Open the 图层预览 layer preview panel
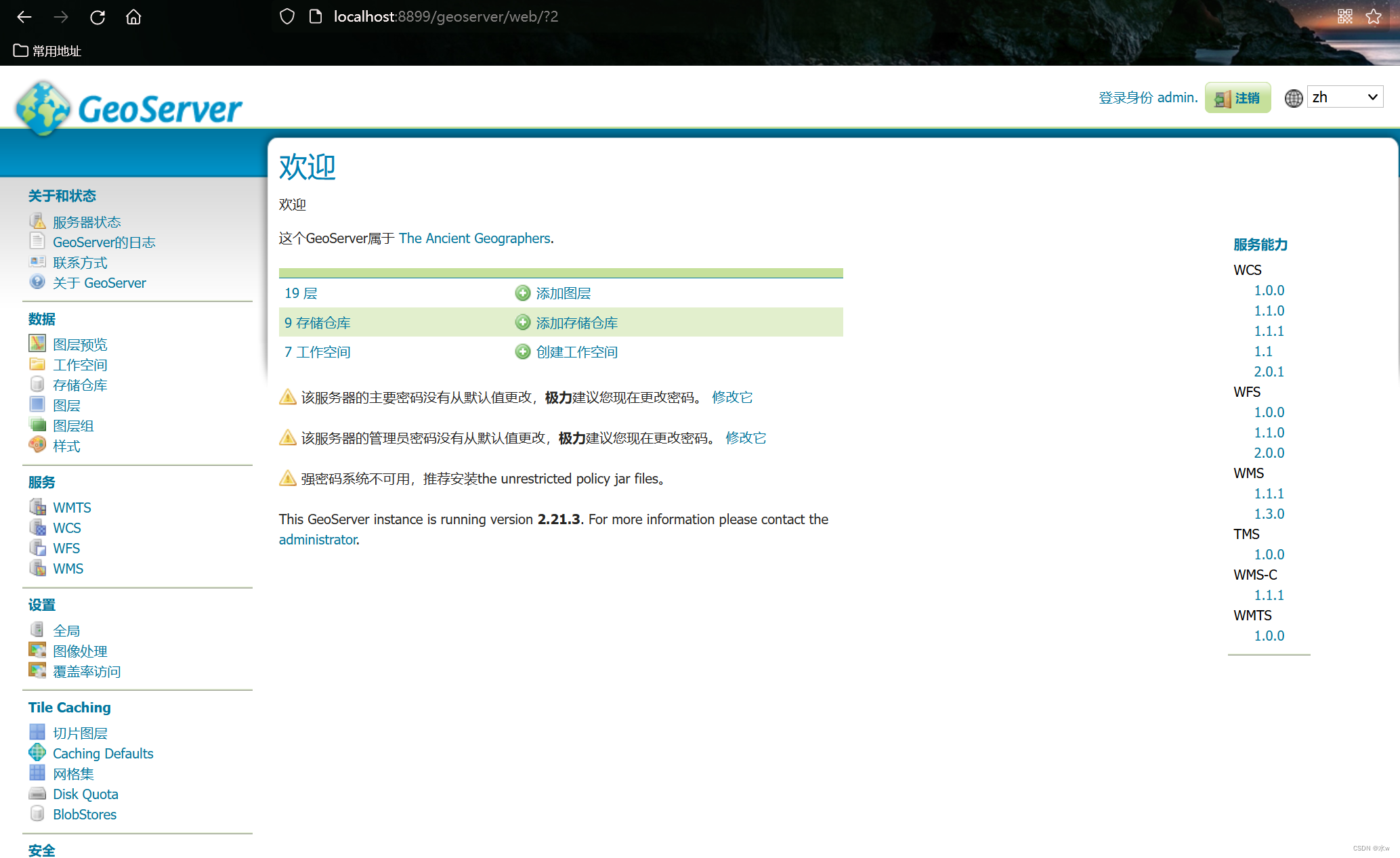The image size is (1400, 858). [38, 343]
